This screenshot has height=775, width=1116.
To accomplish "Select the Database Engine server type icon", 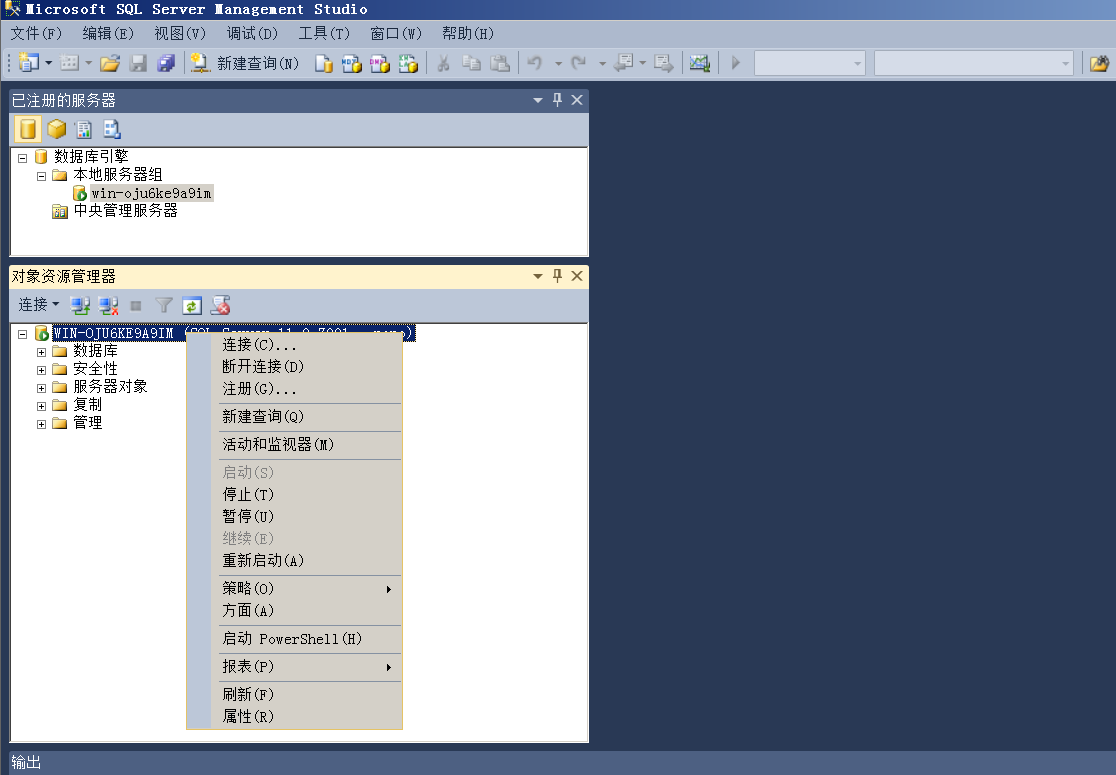I will 27,129.
